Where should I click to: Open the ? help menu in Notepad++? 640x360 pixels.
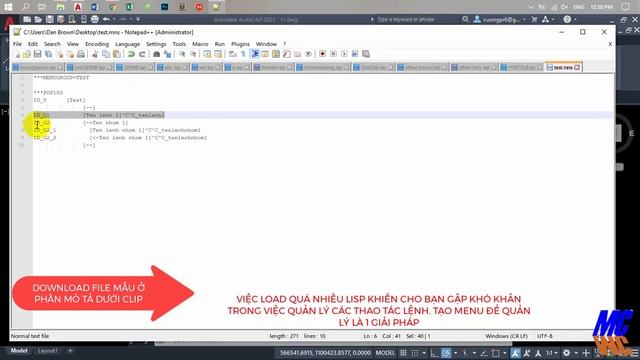tap(284, 44)
